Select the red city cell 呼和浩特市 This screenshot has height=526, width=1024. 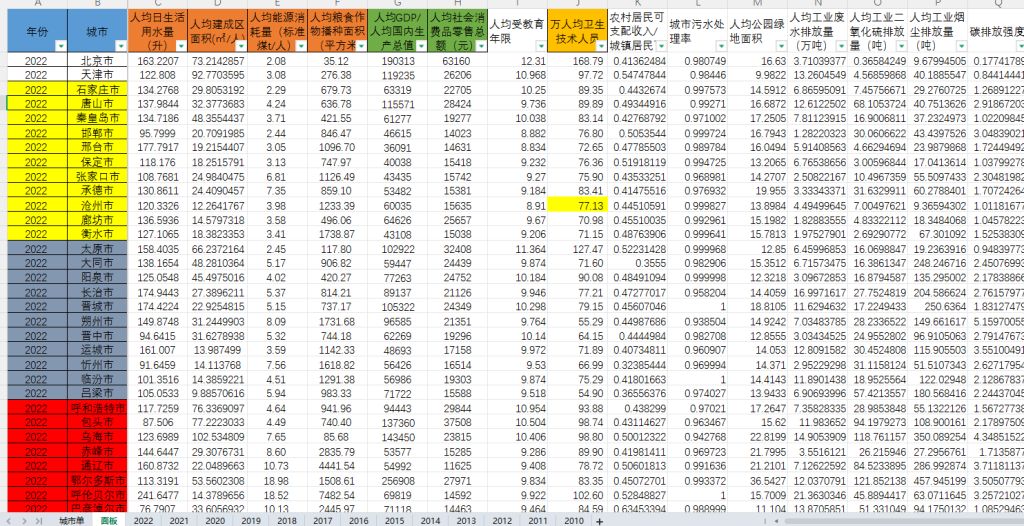(x=97, y=407)
